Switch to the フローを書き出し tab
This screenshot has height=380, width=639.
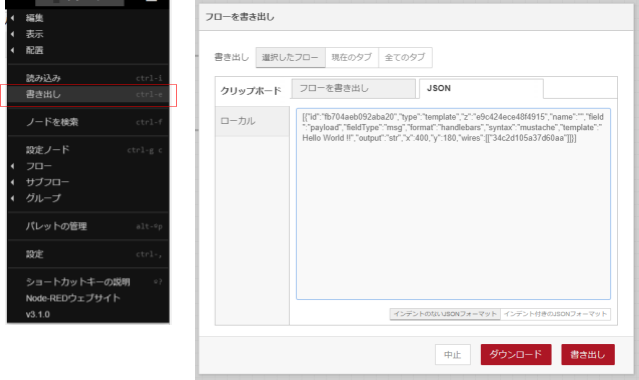(353, 88)
